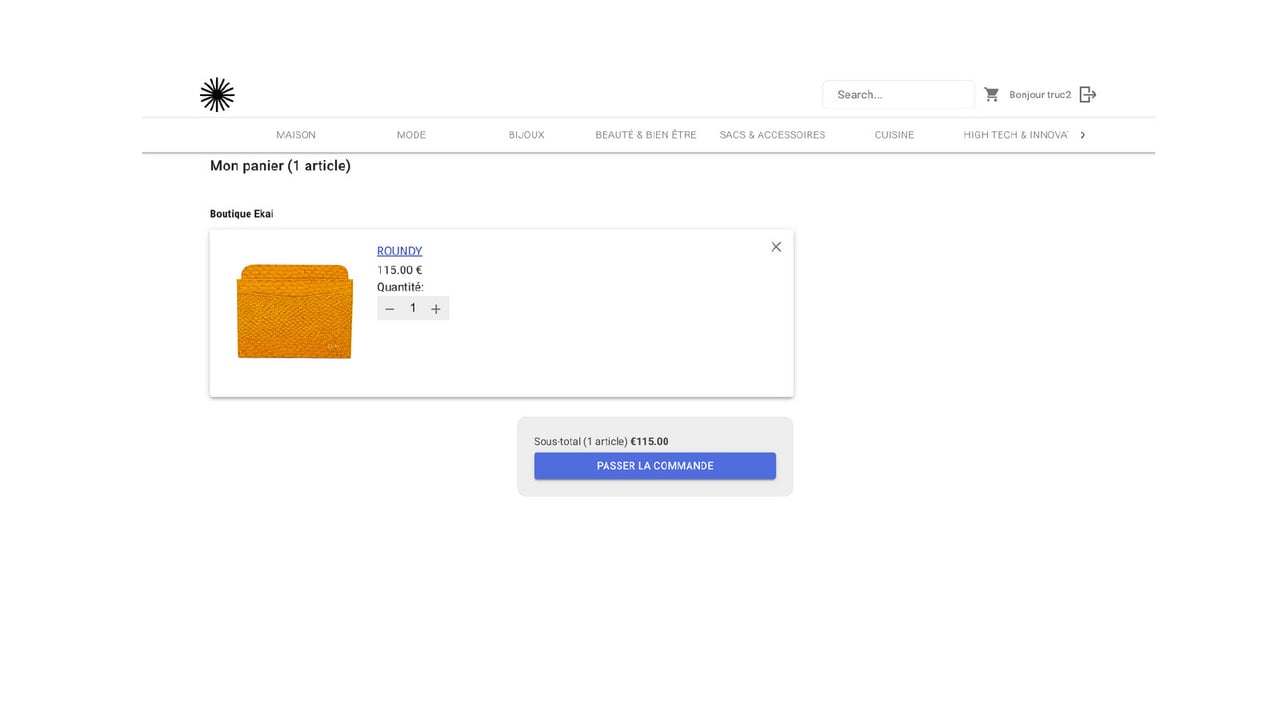
Task: Click the Bonjour truc2 account label
Action: [1040, 95]
